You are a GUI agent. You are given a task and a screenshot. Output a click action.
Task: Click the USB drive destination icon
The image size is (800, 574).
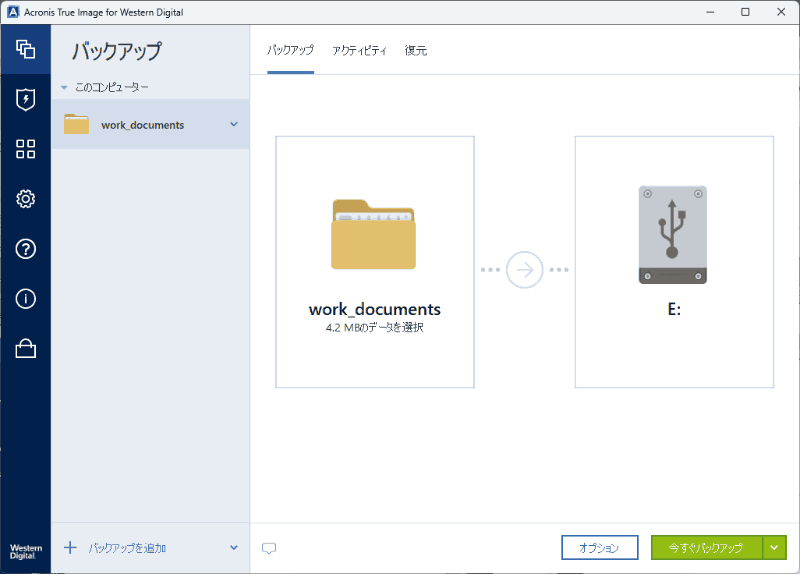(x=672, y=235)
